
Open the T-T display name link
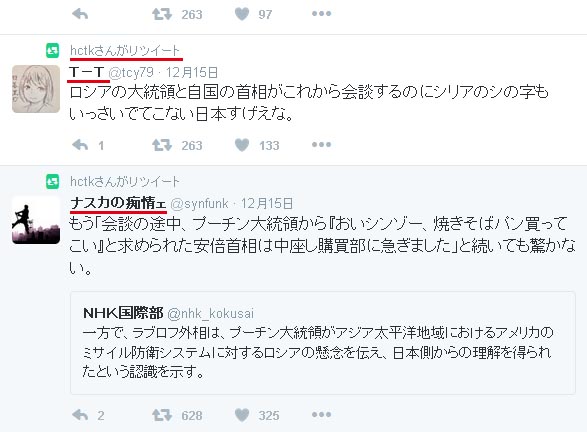(86, 72)
